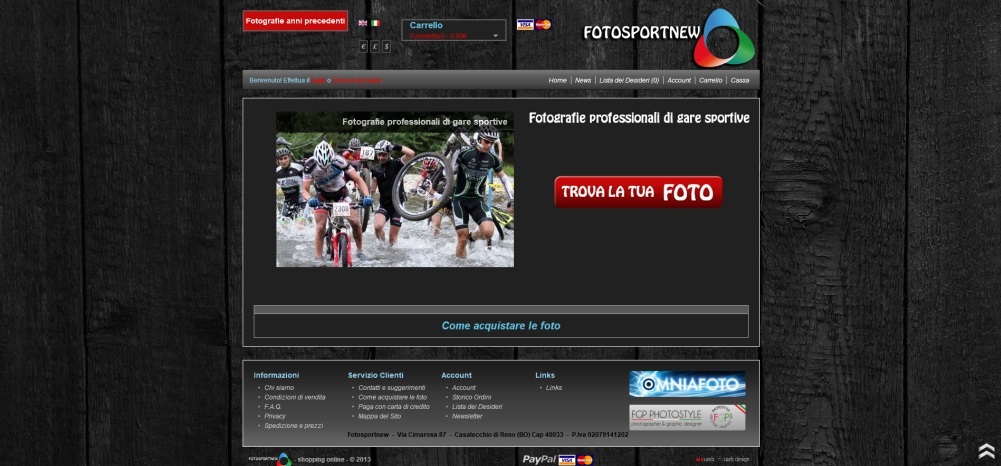Open the Home menu item
The image size is (1001, 466).
557,80
